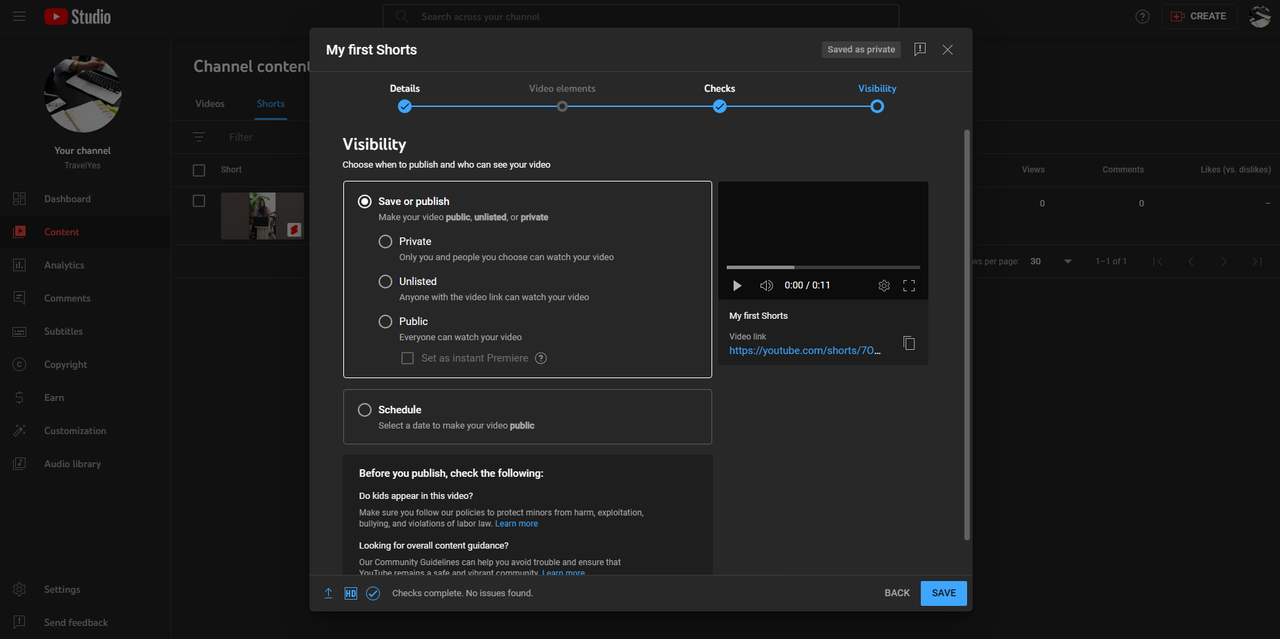The image size is (1280, 639).
Task: Go to the Visibility step
Action: pos(877,98)
